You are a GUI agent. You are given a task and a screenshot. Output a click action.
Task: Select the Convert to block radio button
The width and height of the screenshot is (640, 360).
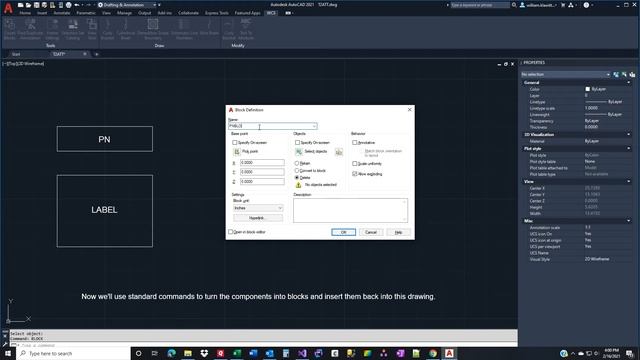(x=297, y=171)
